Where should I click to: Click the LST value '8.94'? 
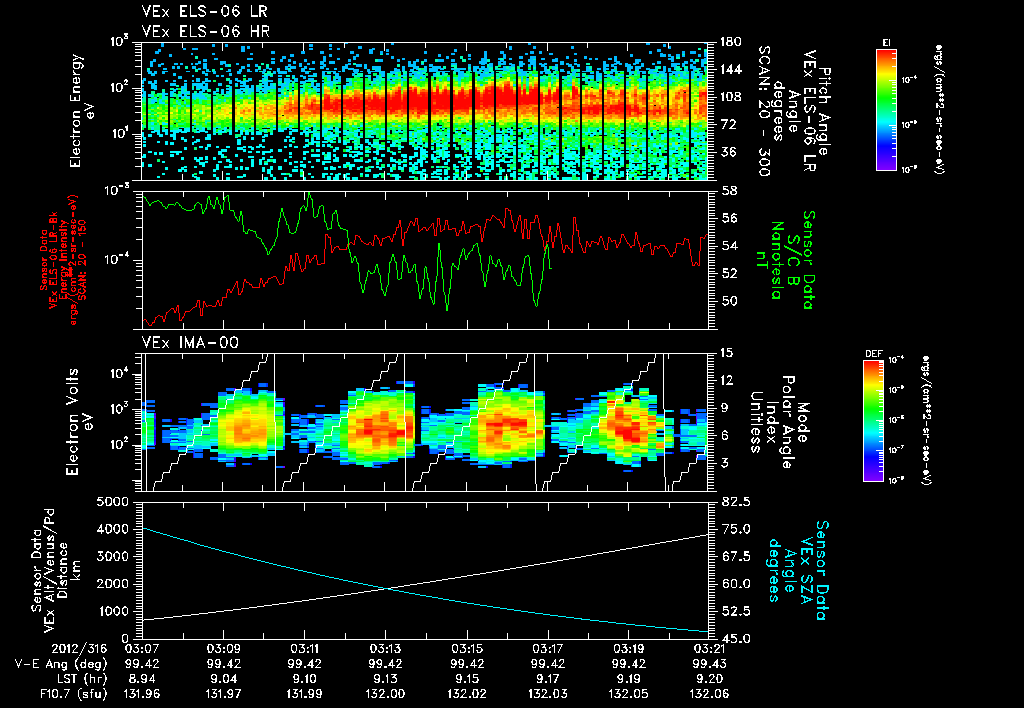[142, 679]
